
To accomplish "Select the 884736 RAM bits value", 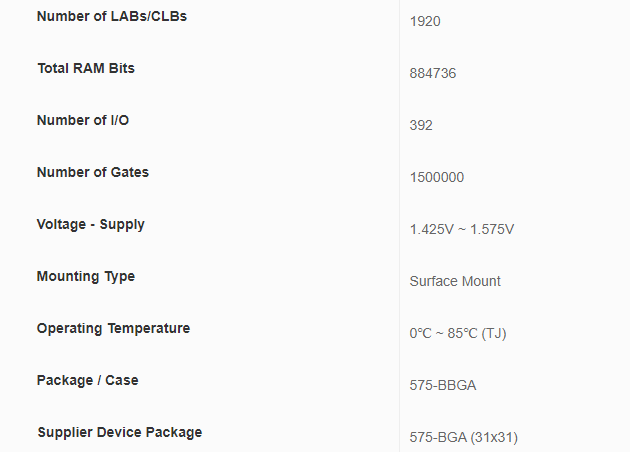I will (x=433, y=73).
